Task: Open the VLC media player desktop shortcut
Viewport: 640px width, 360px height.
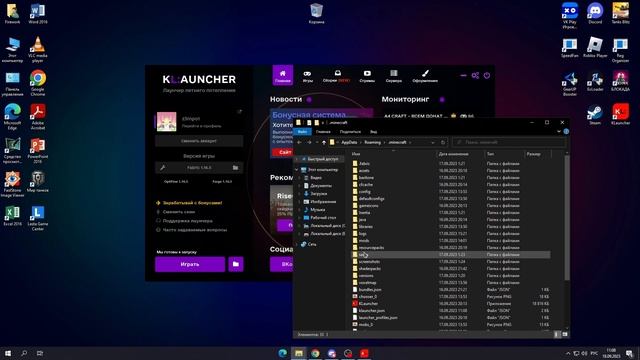Action: tap(38, 49)
